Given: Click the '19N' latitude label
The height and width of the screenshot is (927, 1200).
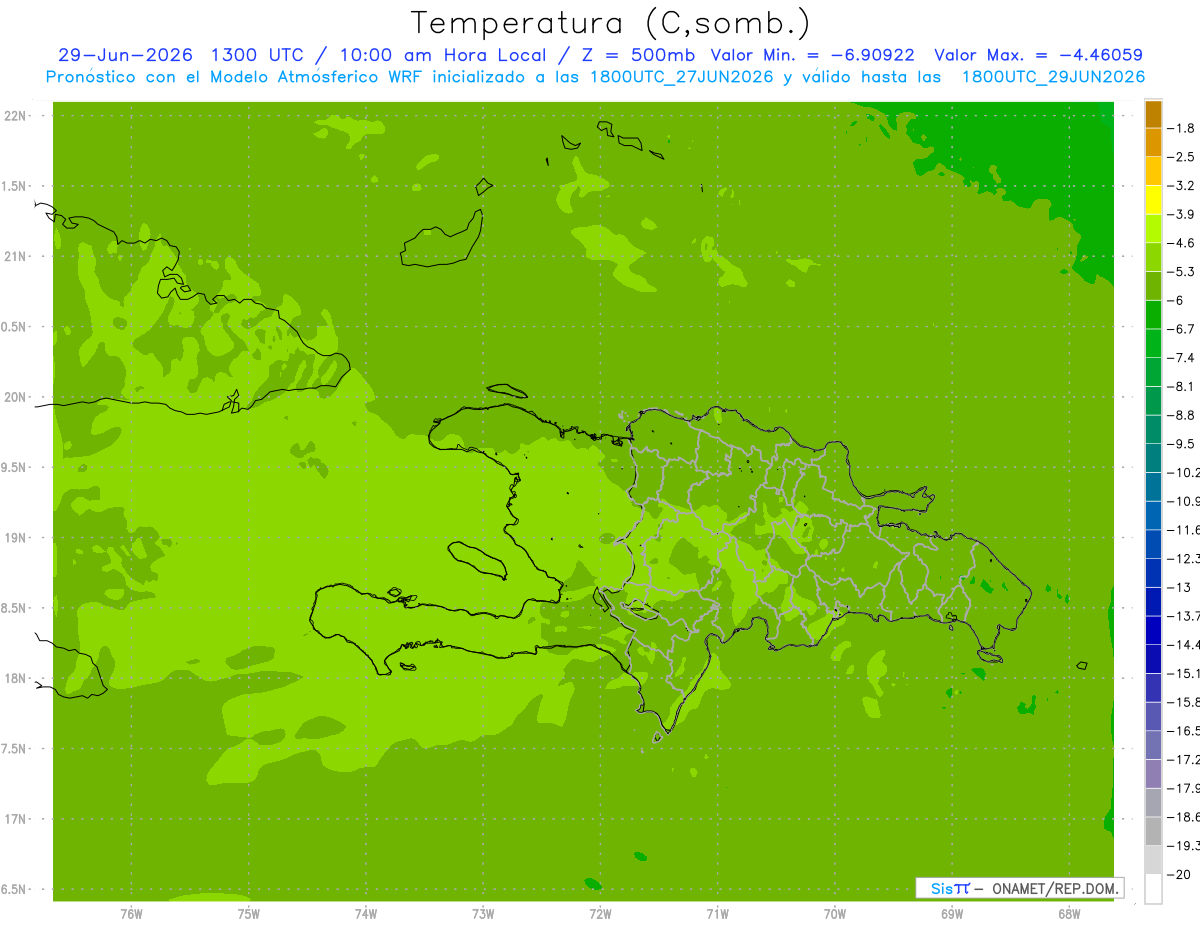Looking at the screenshot, I should (15, 537).
